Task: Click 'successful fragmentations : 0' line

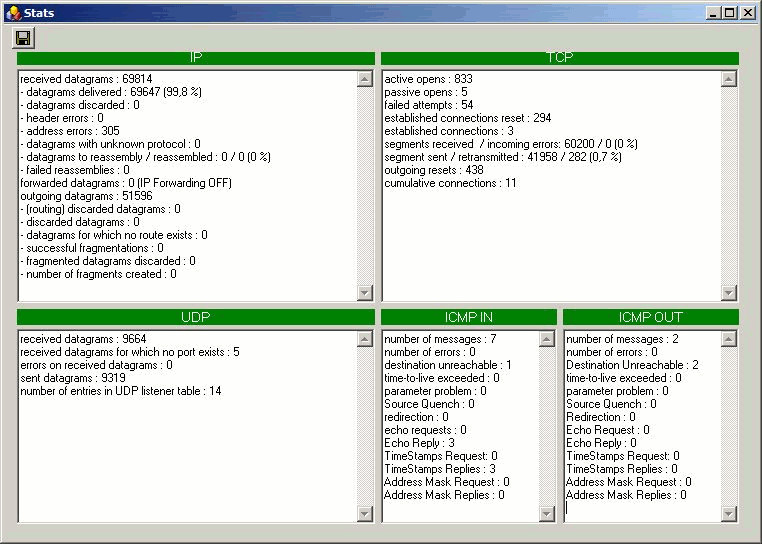Action: (92, 248)
